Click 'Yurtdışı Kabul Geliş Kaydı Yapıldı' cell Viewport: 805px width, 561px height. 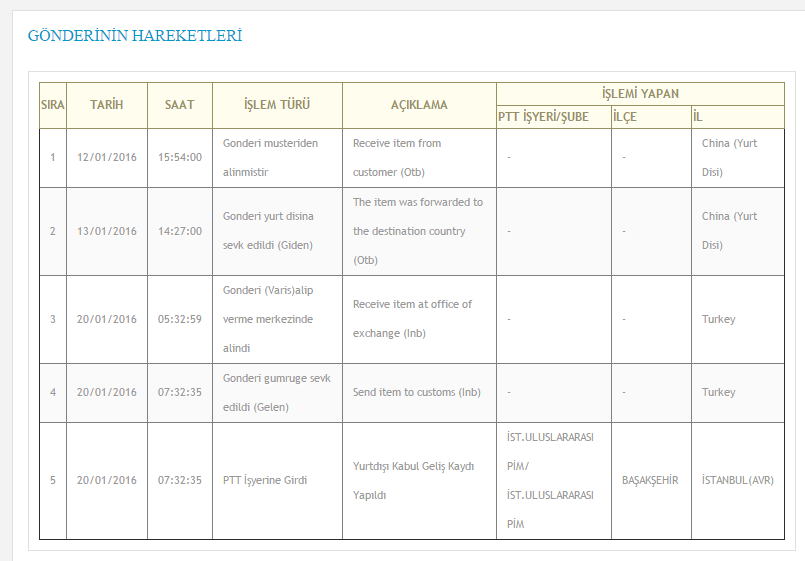(419, 480)
